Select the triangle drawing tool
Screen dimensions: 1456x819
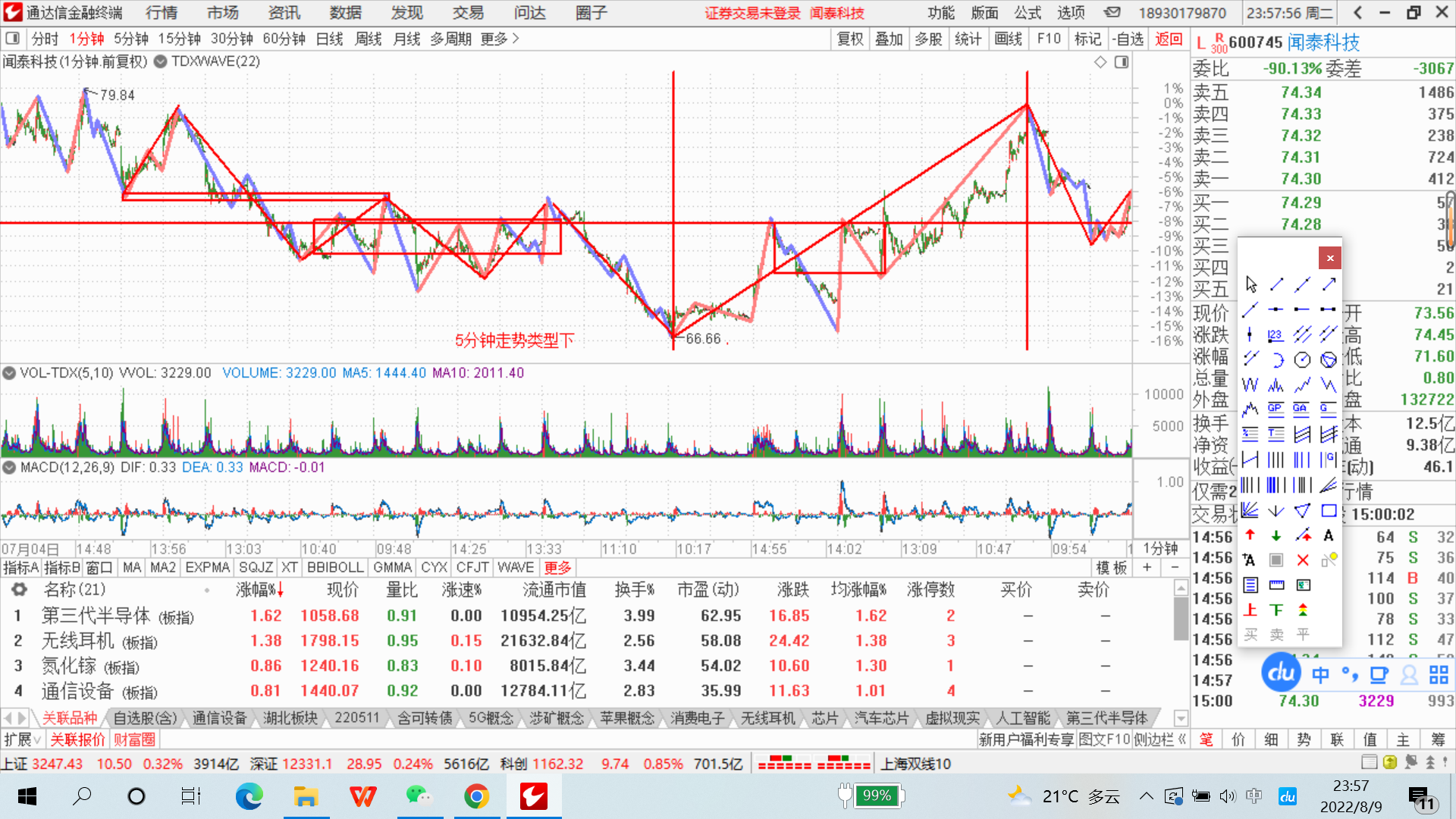[x=1302, y=510]
